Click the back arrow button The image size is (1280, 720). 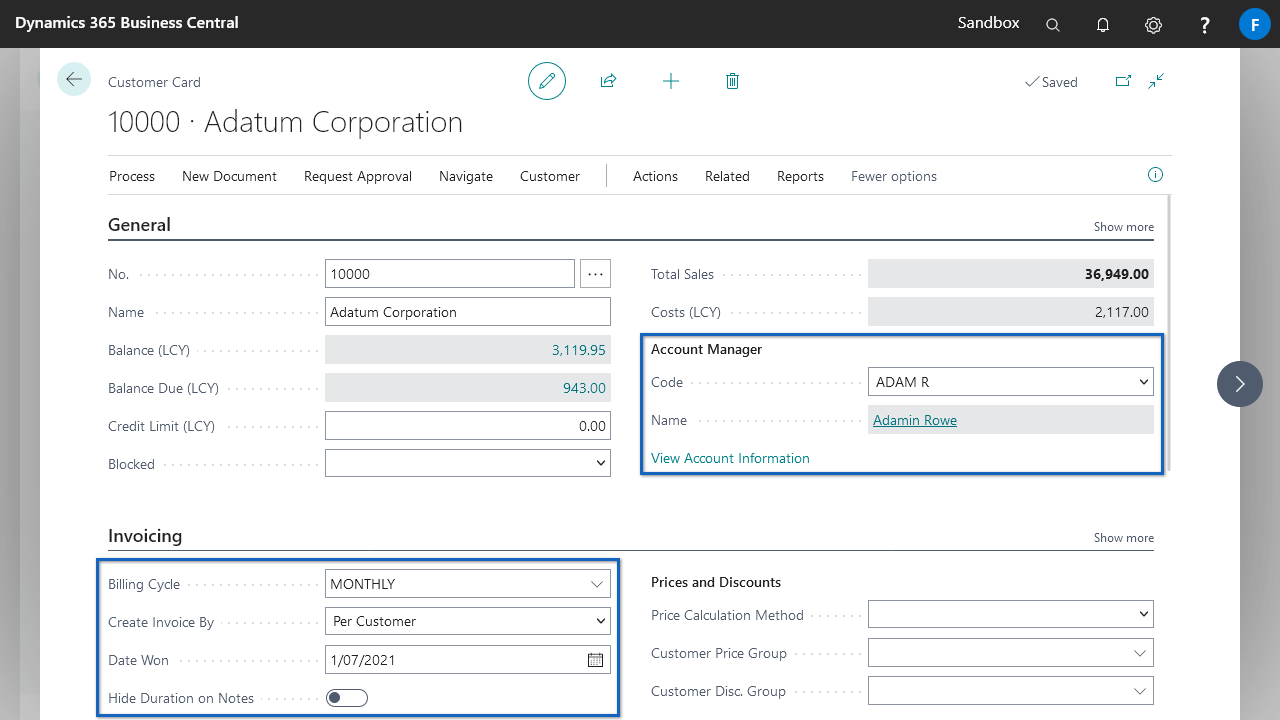click(x=74, y=79)
